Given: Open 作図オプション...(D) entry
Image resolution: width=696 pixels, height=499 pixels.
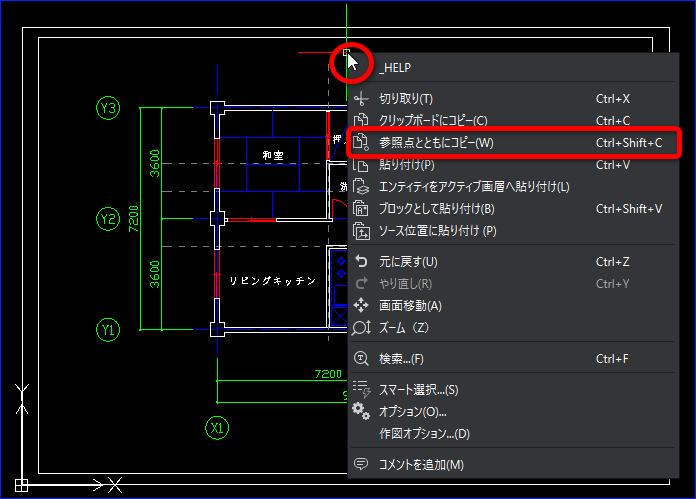Looking at the screenshot, I should (x=513, y=433).
